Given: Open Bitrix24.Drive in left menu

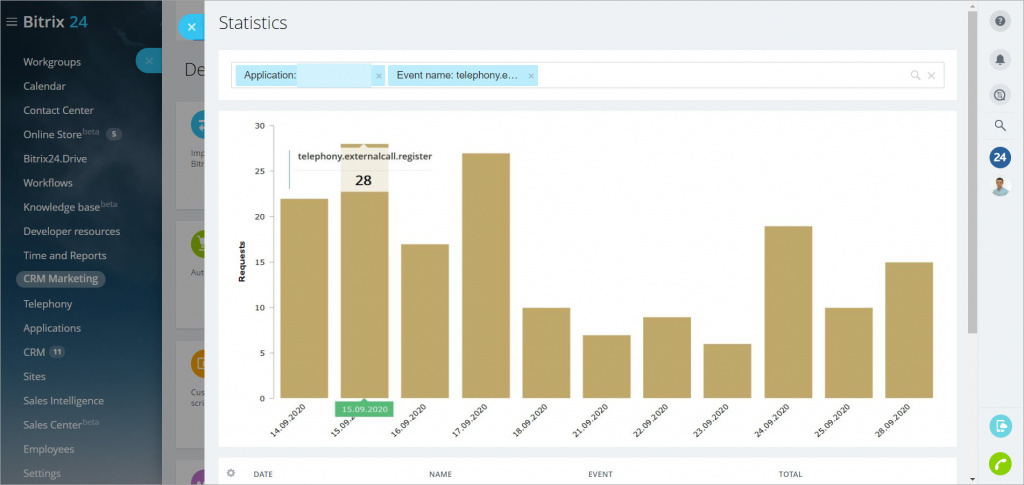Looking at the screenshot, I should pyautogui.click(x=55, y=159).
